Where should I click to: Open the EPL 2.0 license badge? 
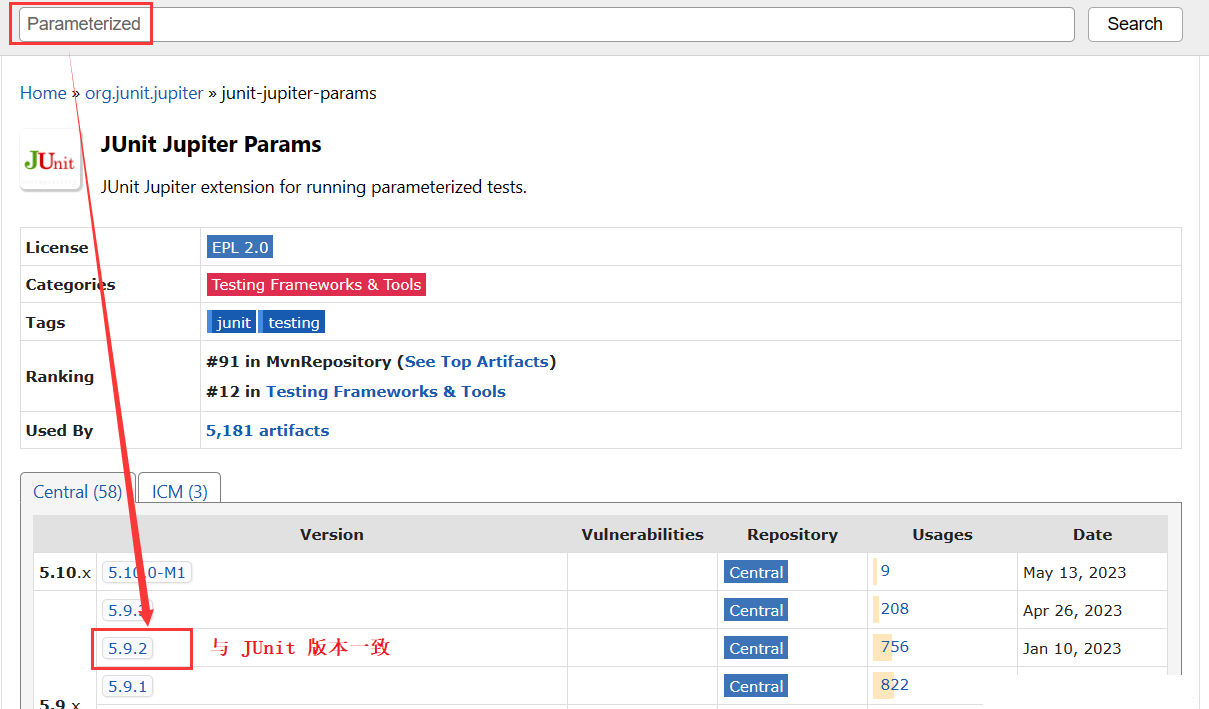click(x=240, y=247)
